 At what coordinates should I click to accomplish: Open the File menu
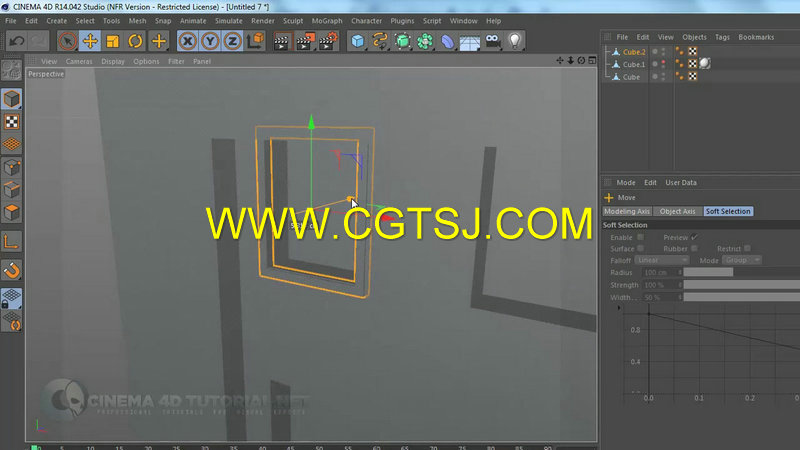coord(11,21)
